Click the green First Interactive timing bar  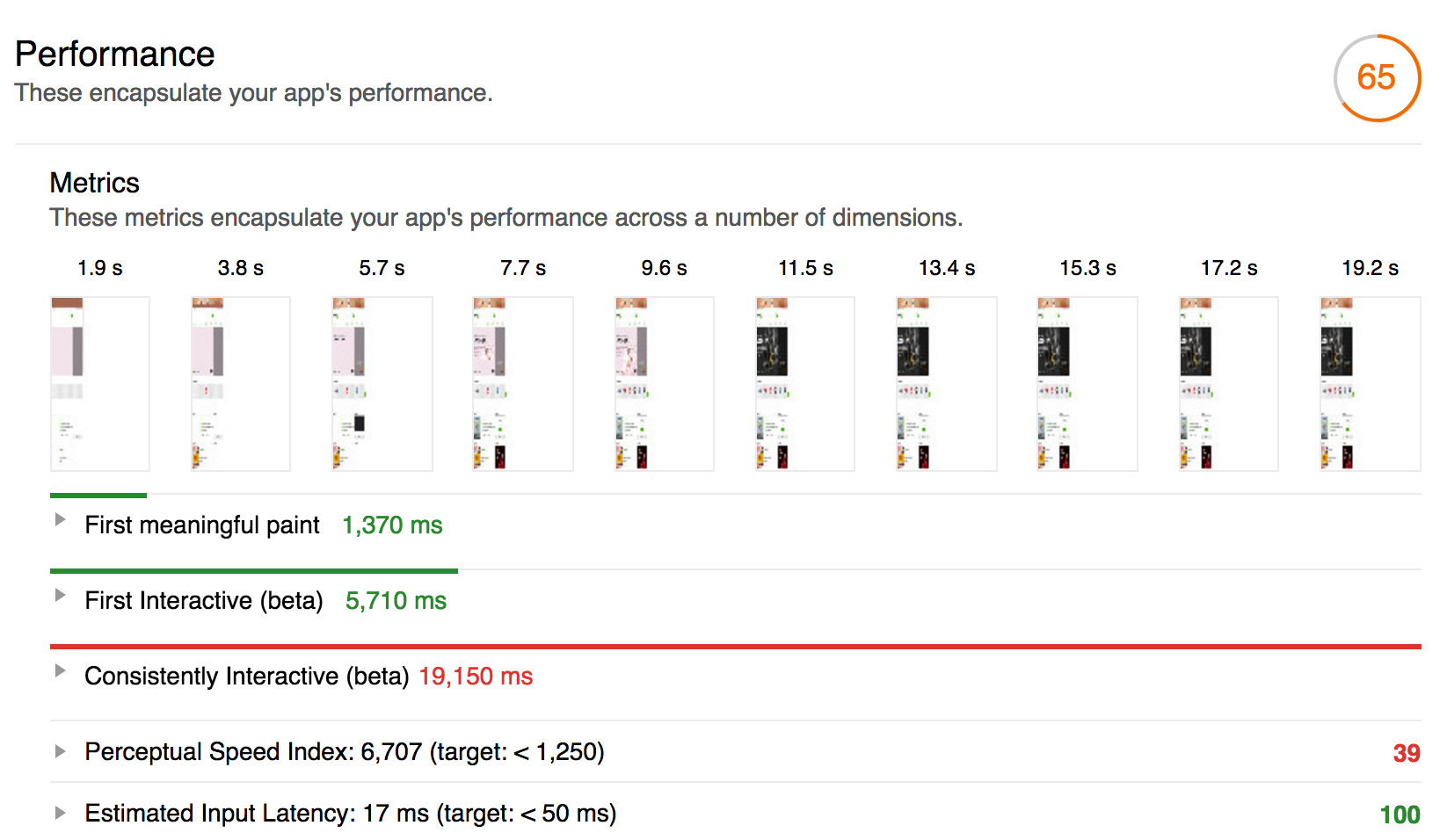click(254, 571)
